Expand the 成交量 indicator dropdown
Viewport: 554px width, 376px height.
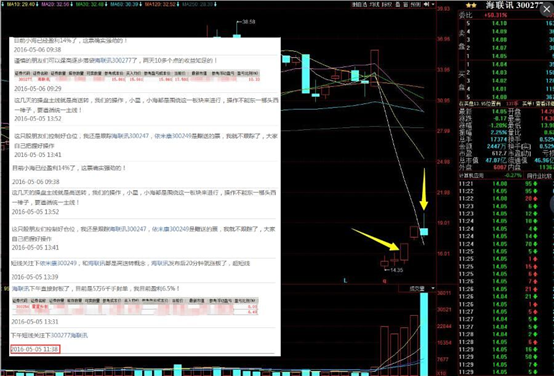(433, 288)
